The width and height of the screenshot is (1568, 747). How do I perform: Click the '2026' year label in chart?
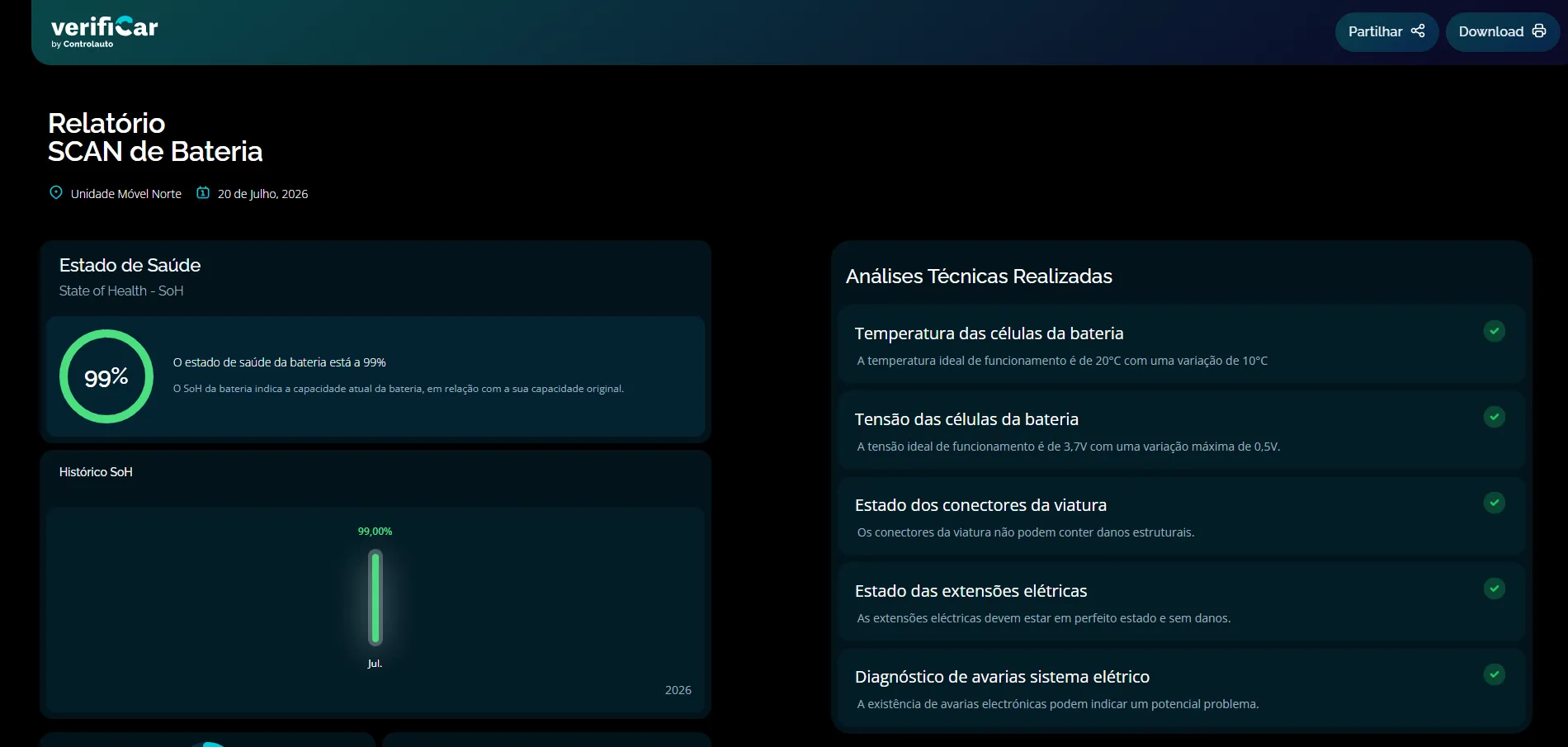(x=678, y=690)
